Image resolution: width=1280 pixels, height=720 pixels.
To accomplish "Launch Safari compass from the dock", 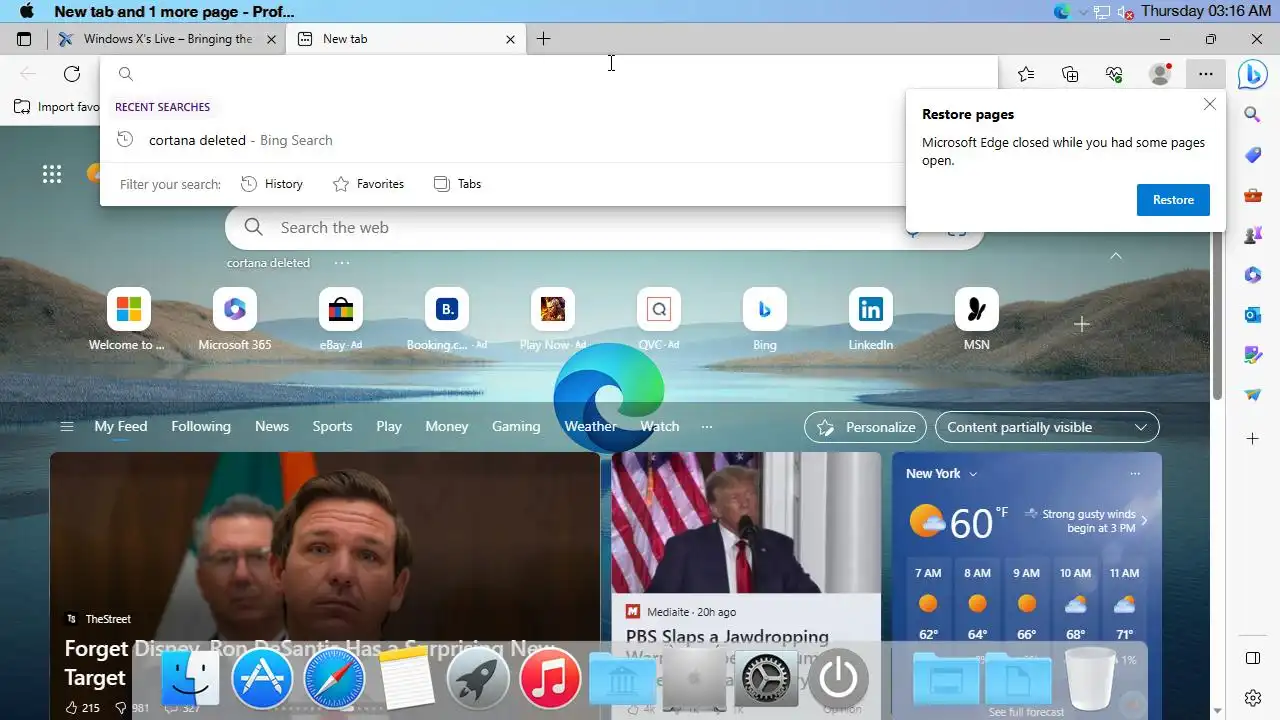I will (x=334, y=680).
